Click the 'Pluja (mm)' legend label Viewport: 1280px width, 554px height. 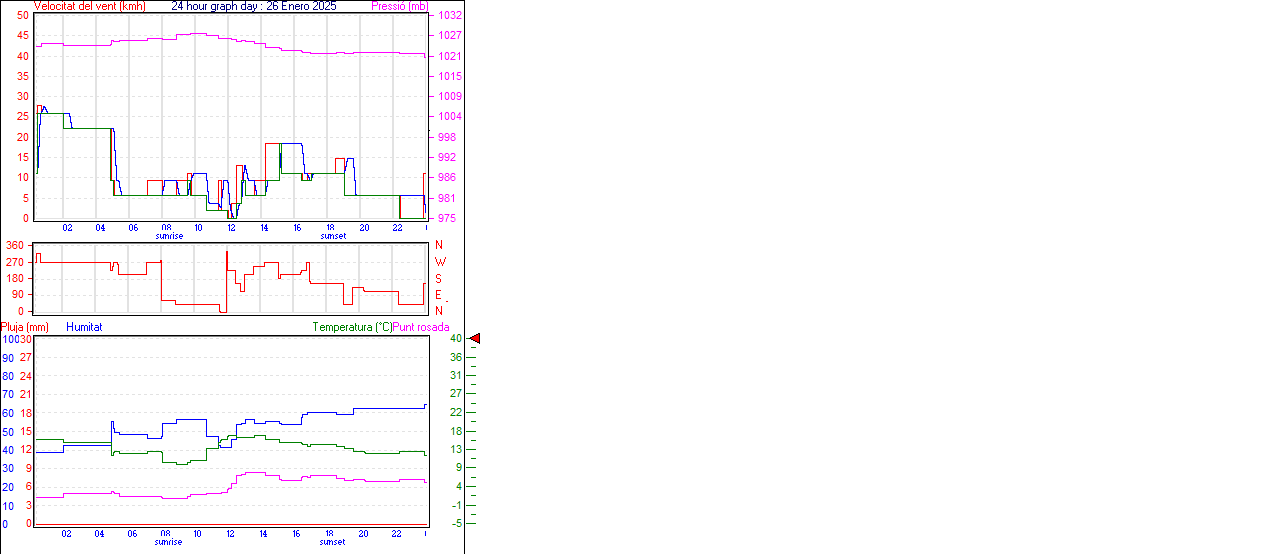25,327
